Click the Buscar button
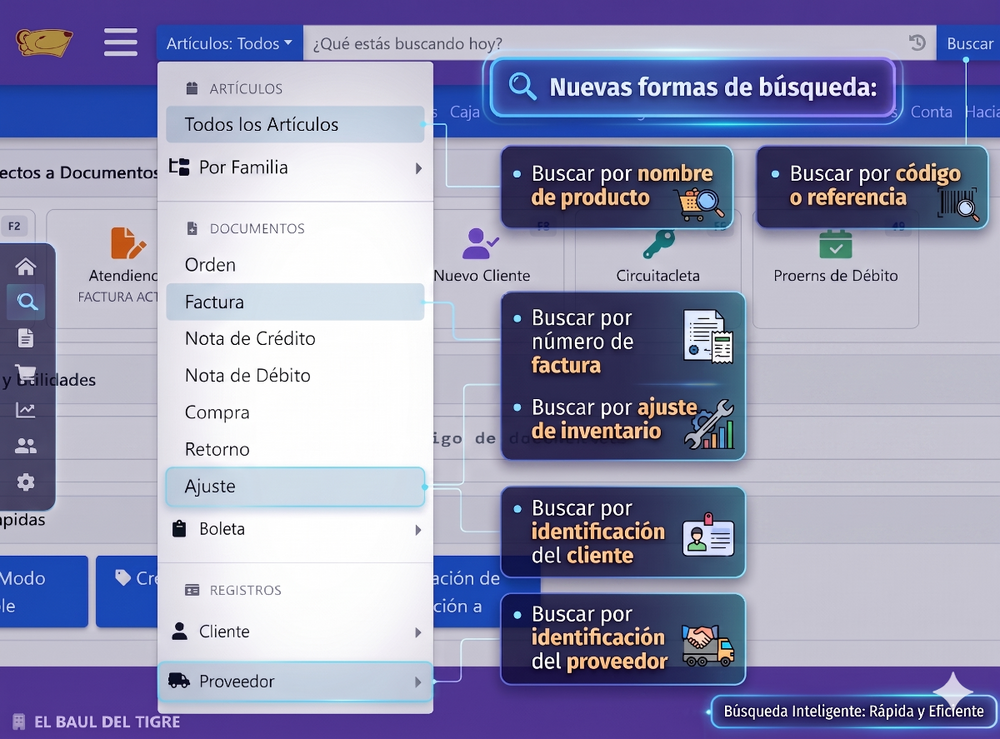 [x=969, y=43]
